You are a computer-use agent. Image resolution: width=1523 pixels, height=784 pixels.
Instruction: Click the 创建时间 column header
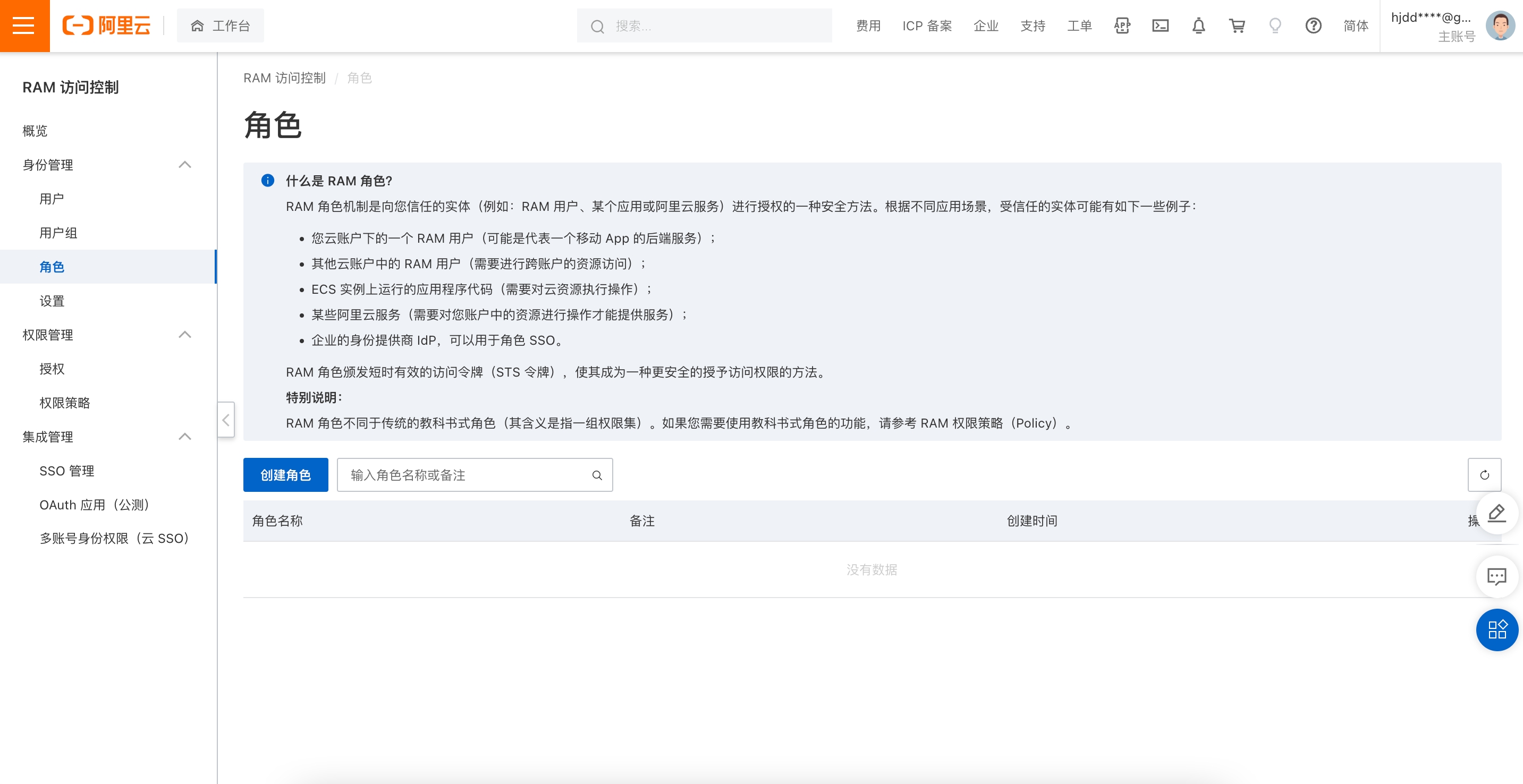1033,521
